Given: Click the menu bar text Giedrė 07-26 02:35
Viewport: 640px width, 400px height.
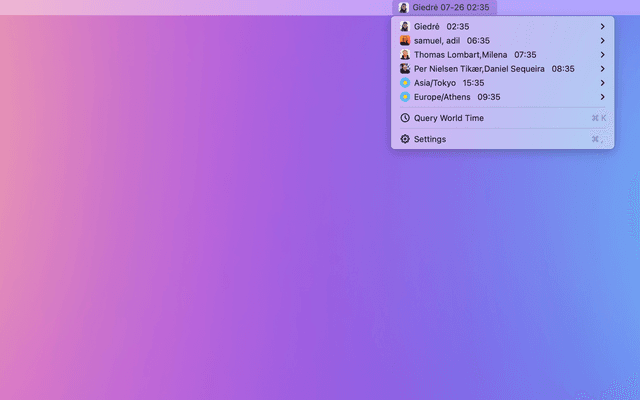Looking at the screenshot, I should [451, 7].
